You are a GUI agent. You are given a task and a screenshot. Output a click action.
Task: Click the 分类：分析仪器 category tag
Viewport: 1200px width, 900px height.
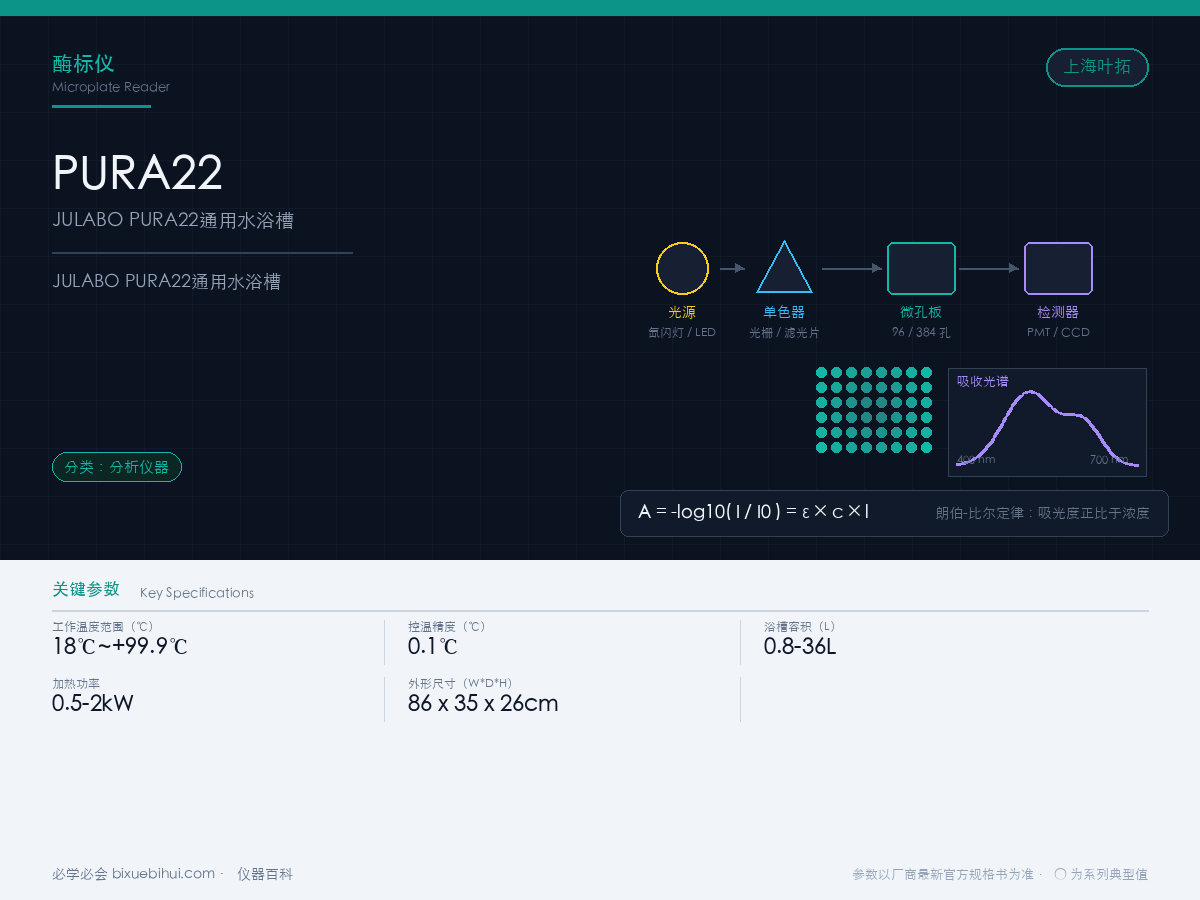[117, 467]
